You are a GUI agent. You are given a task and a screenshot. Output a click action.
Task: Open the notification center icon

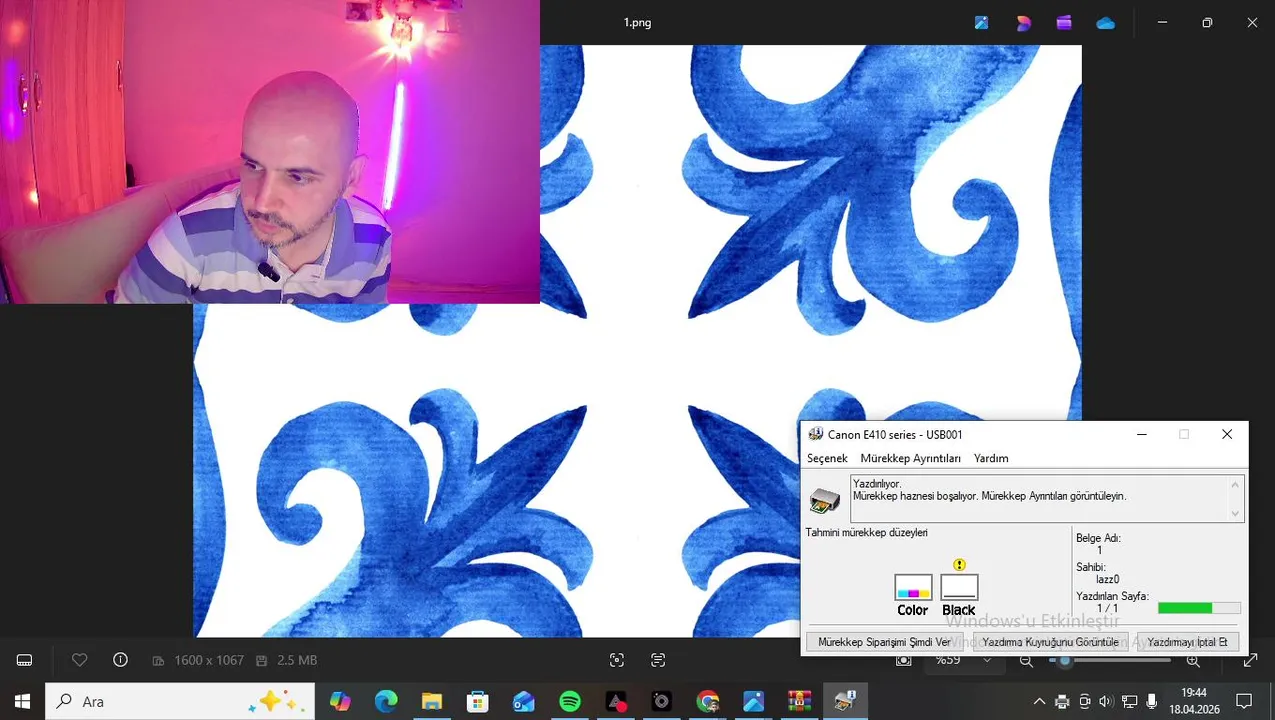pyautogui.click(x=1244, y=701)
